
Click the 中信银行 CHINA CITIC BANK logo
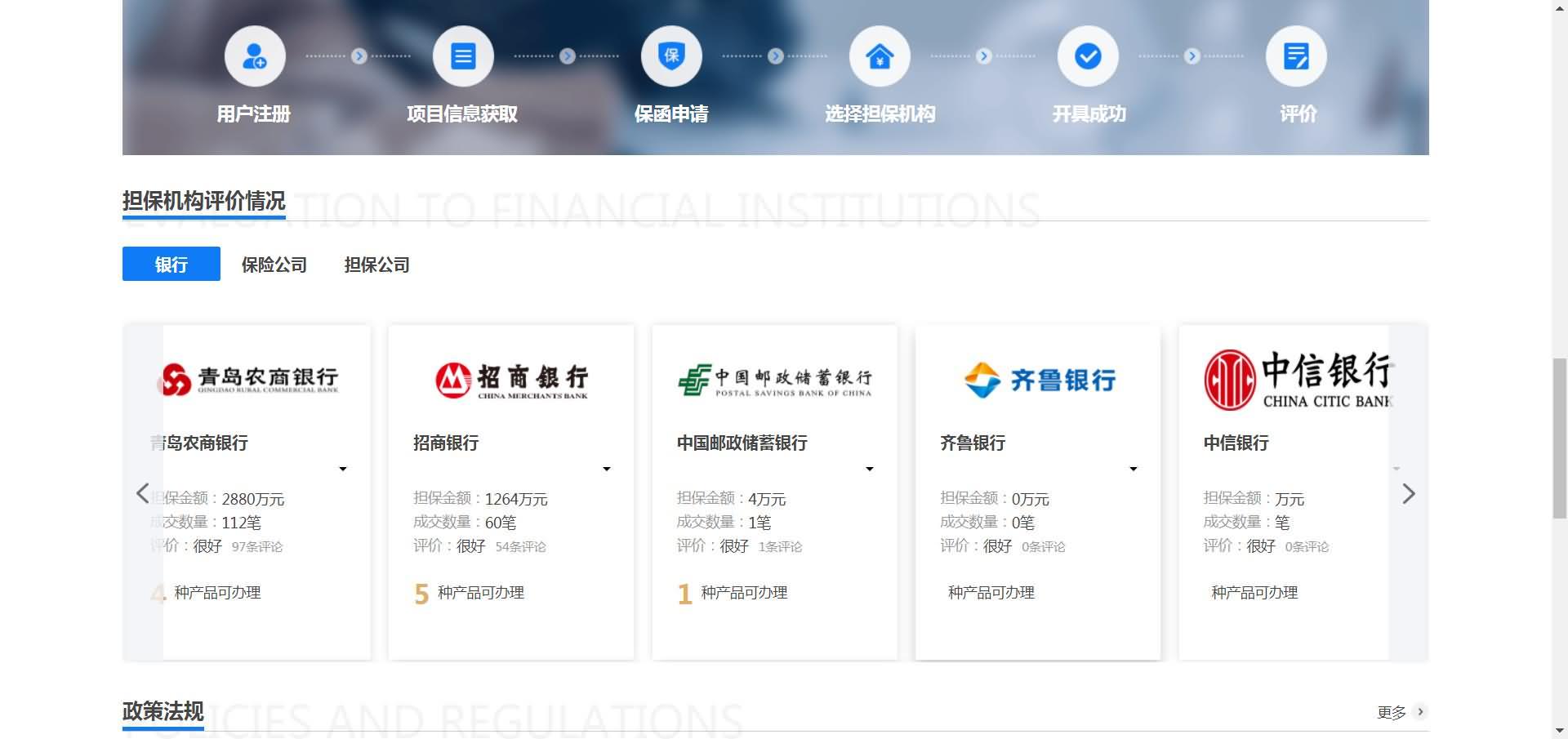tap(1298, 380)
